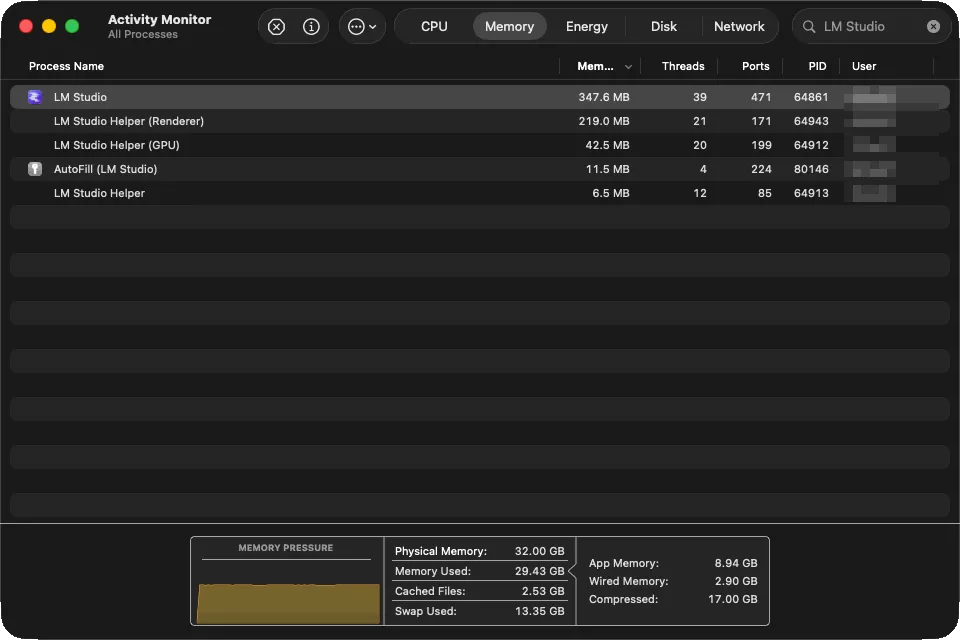Click PID 64943 cell
The width and height of the screenshot is (960, 640).
pyautogui.click(x=811, y=121)
